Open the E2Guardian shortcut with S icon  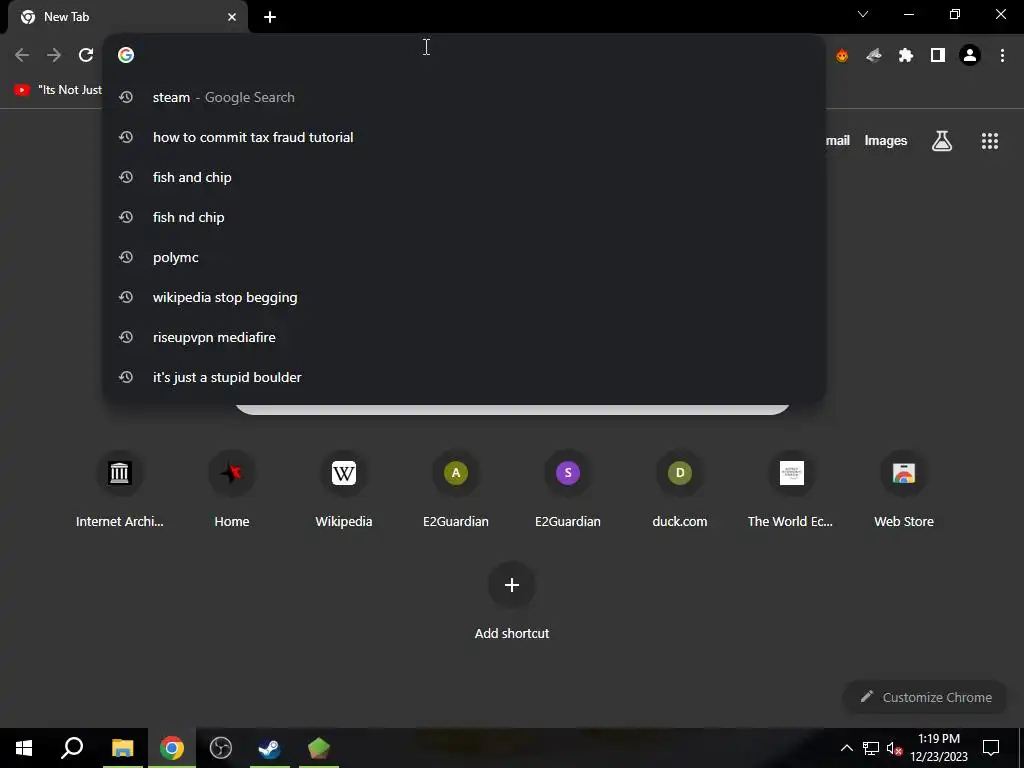[568, 489]
